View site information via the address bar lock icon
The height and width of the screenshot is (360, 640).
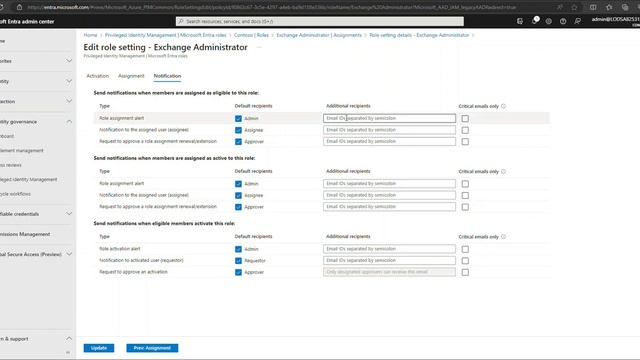tap(19, 7)
